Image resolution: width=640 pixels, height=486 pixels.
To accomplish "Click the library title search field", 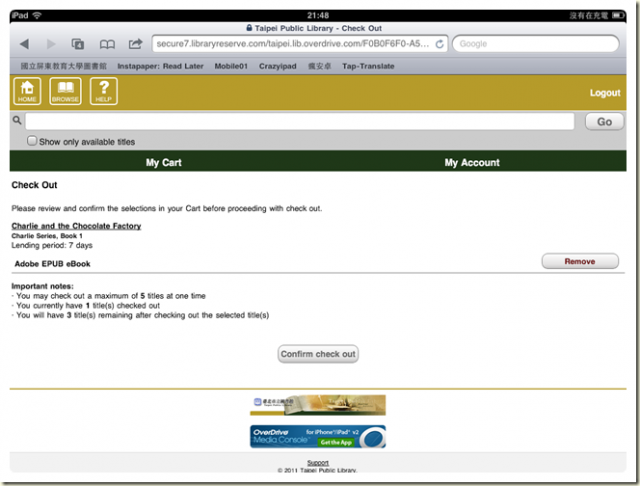I will (x=300, y=121).
